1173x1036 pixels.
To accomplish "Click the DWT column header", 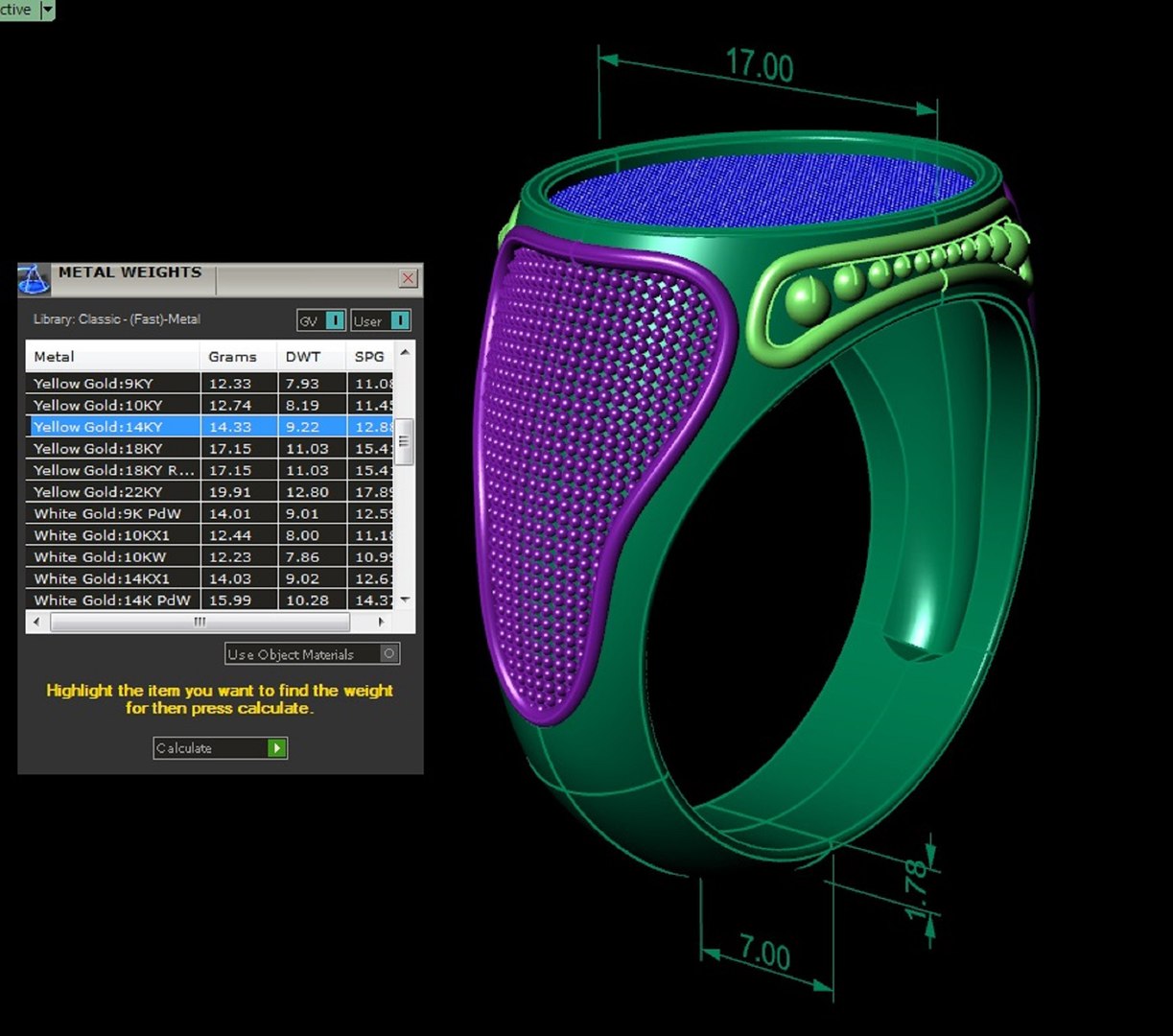I will tap(312, 356).
